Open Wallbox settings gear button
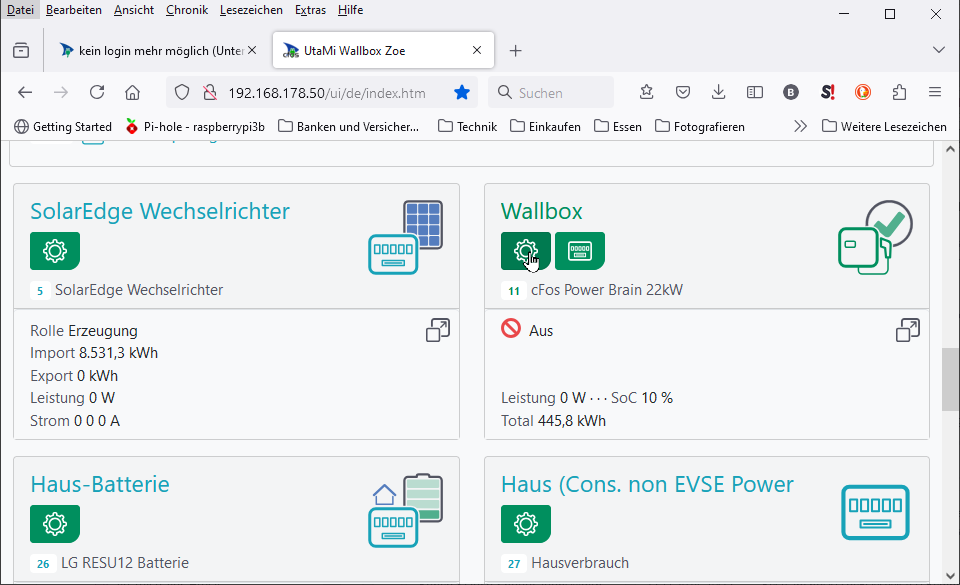This screenshot has height=585, width=960. 525,251
